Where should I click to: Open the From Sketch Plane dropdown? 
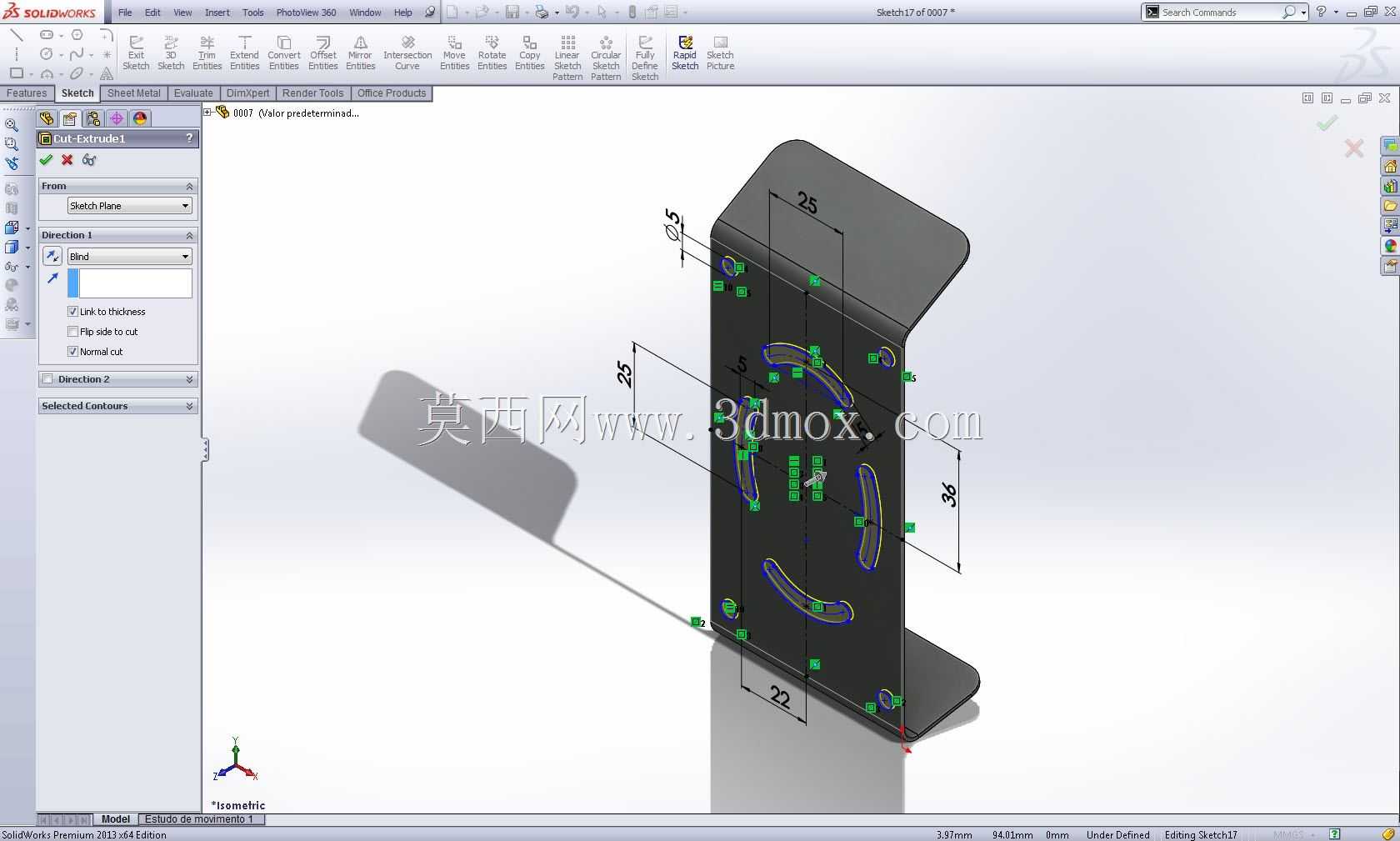tap(130, 206)
